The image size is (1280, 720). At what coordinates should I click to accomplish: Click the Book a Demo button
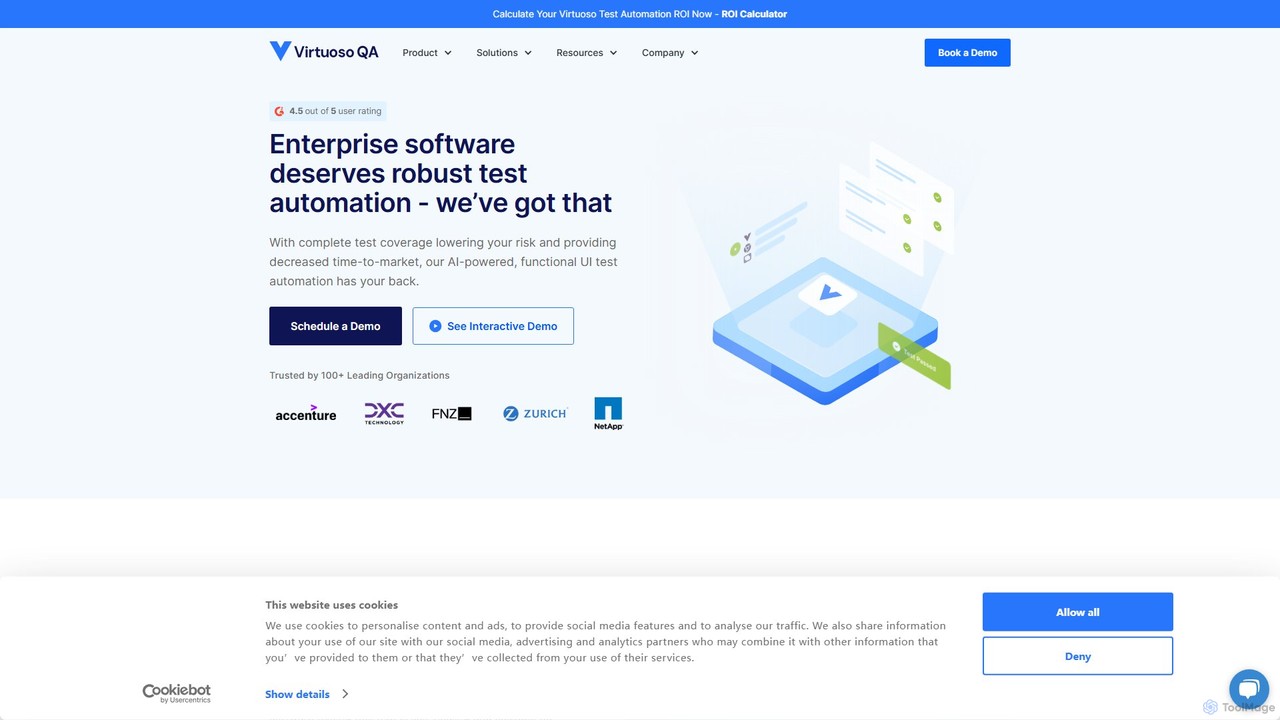click(x=967, y=53)
